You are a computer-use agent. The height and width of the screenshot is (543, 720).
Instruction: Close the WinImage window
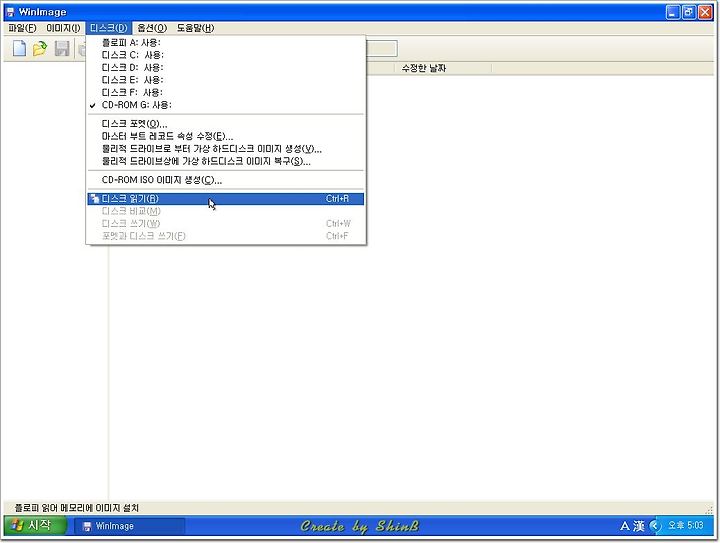(705, 12)
